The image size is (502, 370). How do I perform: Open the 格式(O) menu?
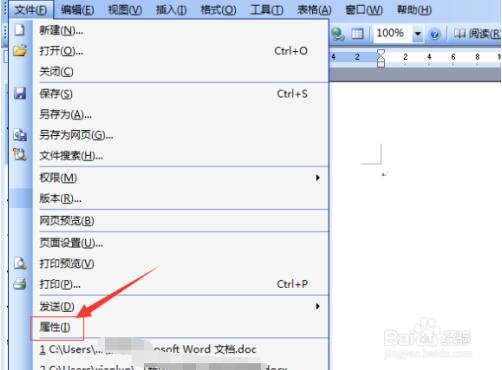(218, 10)
